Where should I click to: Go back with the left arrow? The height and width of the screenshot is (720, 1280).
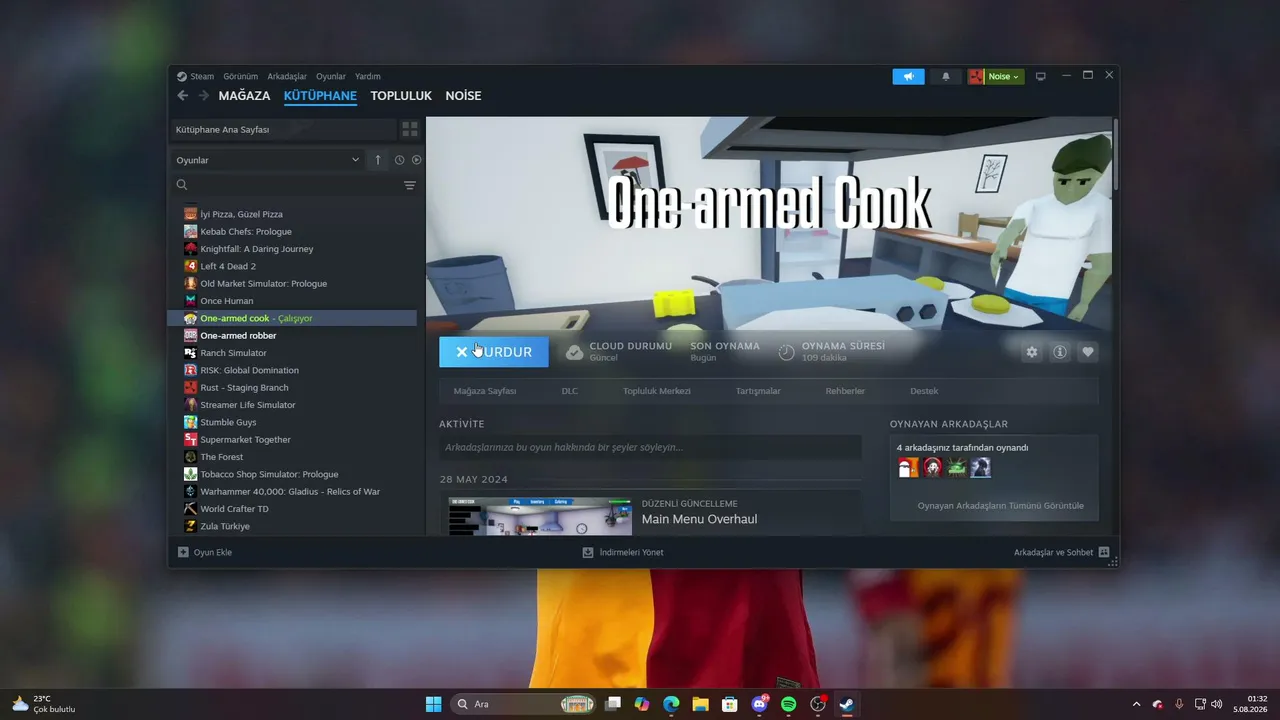[x=182, y=96]
